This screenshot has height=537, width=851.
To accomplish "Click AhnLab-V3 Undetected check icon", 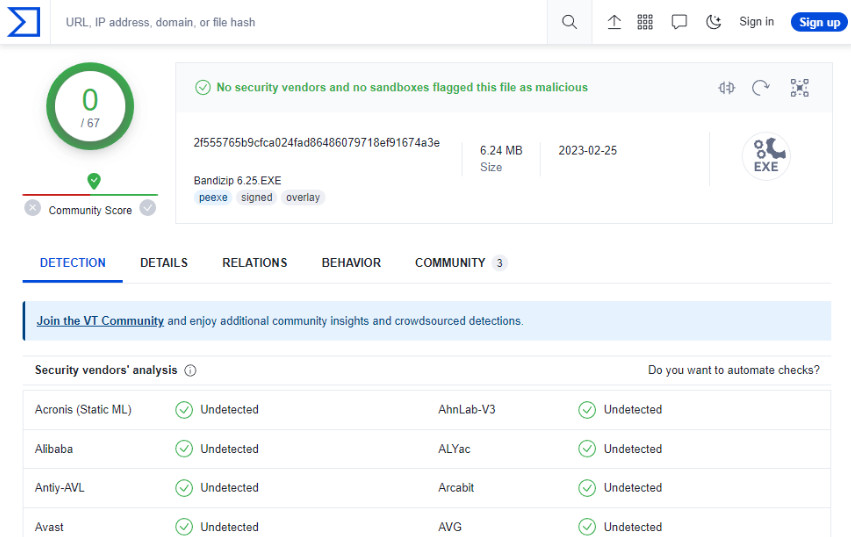I will pyautogui.click(x=587, y=410).
